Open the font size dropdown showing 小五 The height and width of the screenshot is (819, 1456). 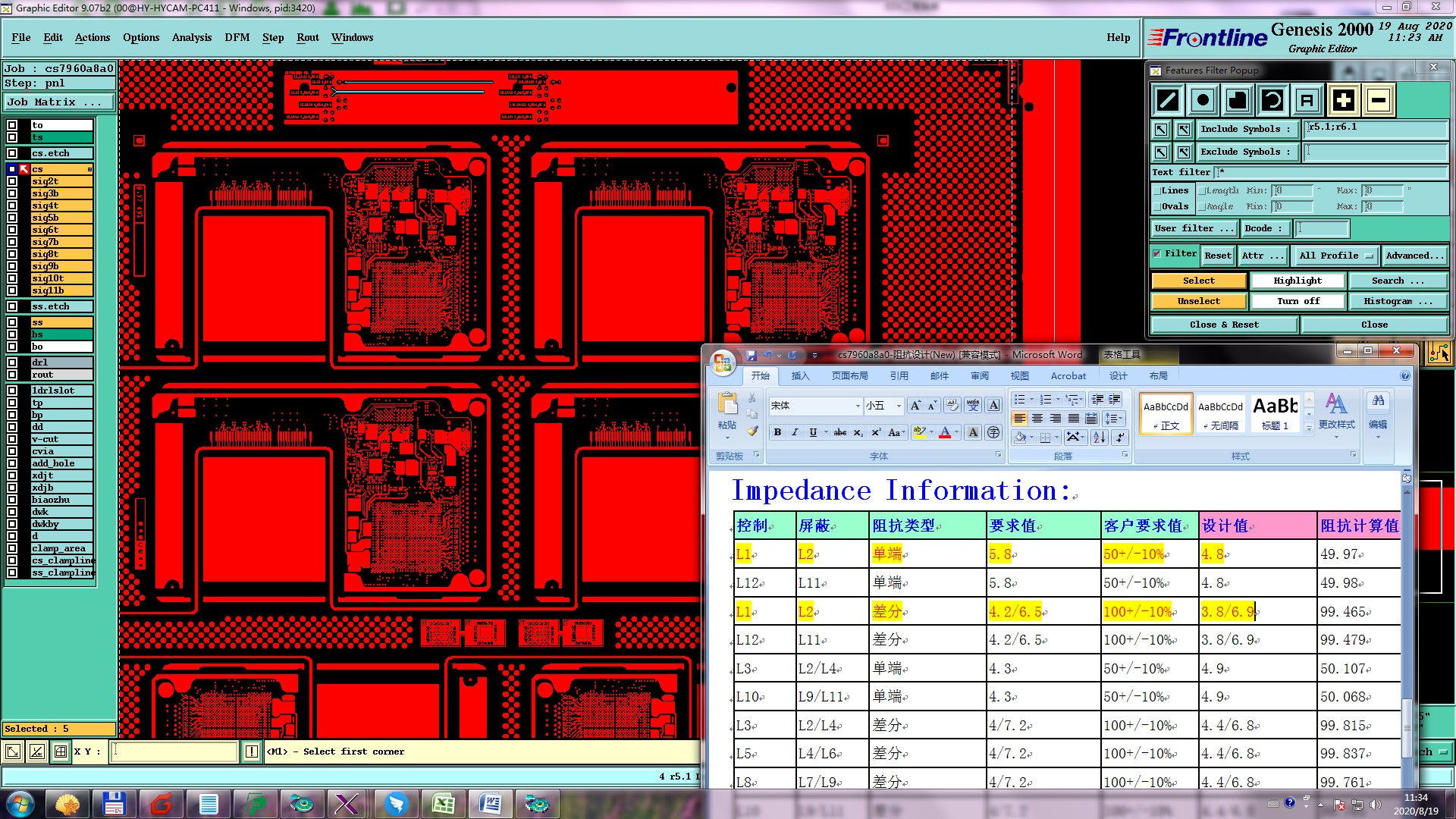(x=899, y=406)
